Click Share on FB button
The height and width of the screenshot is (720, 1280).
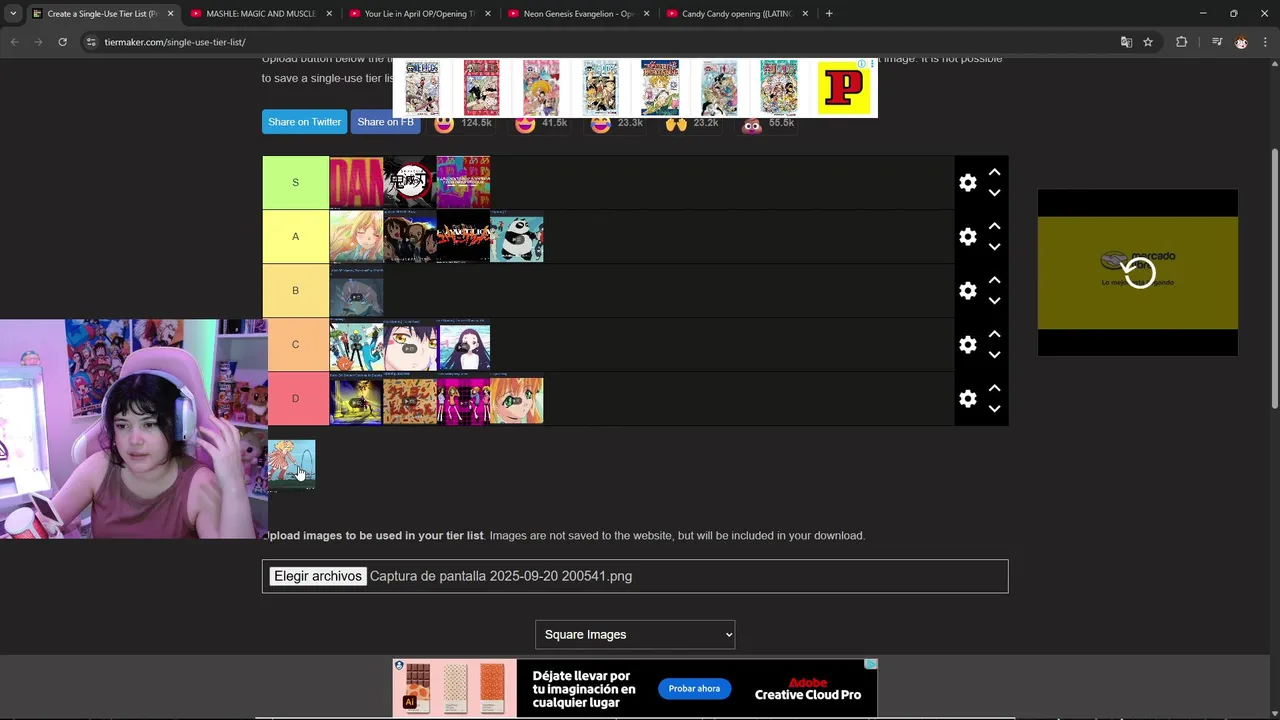(385, 122)
